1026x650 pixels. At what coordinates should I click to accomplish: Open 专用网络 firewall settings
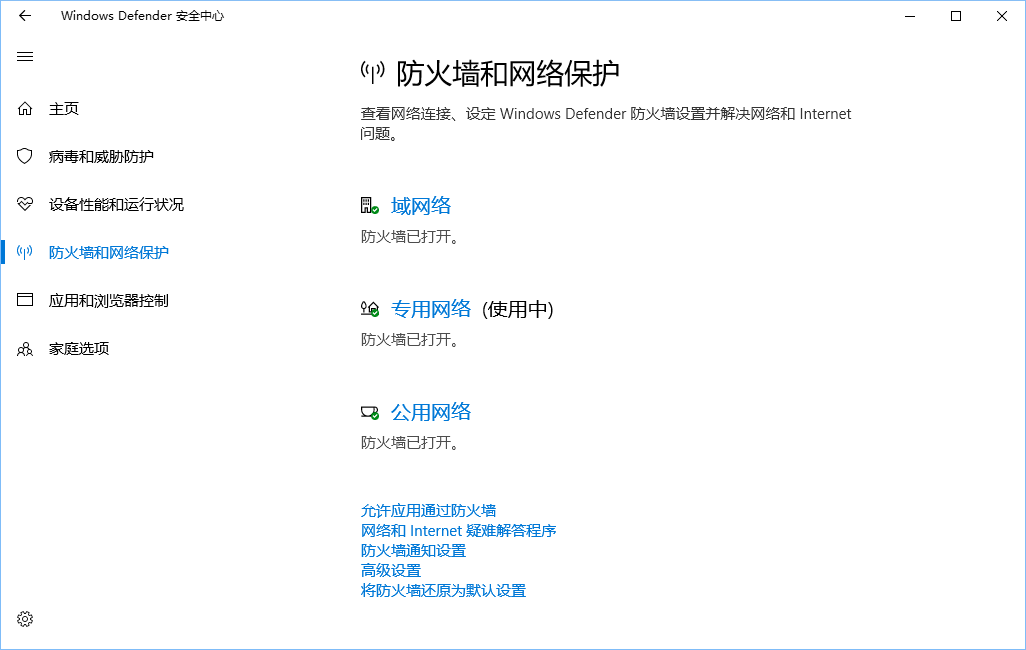click(x=431, y=308)
